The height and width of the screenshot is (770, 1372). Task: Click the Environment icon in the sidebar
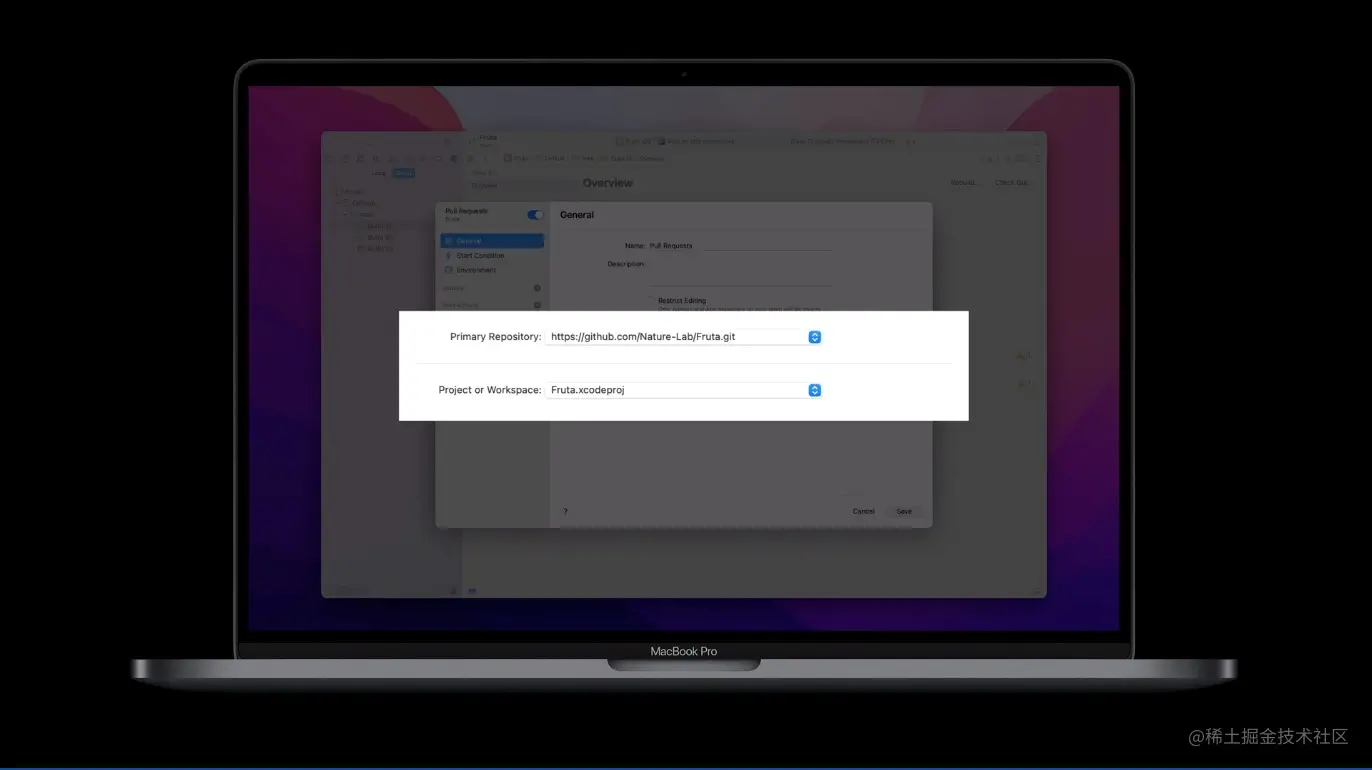click(x=449, y=270)
